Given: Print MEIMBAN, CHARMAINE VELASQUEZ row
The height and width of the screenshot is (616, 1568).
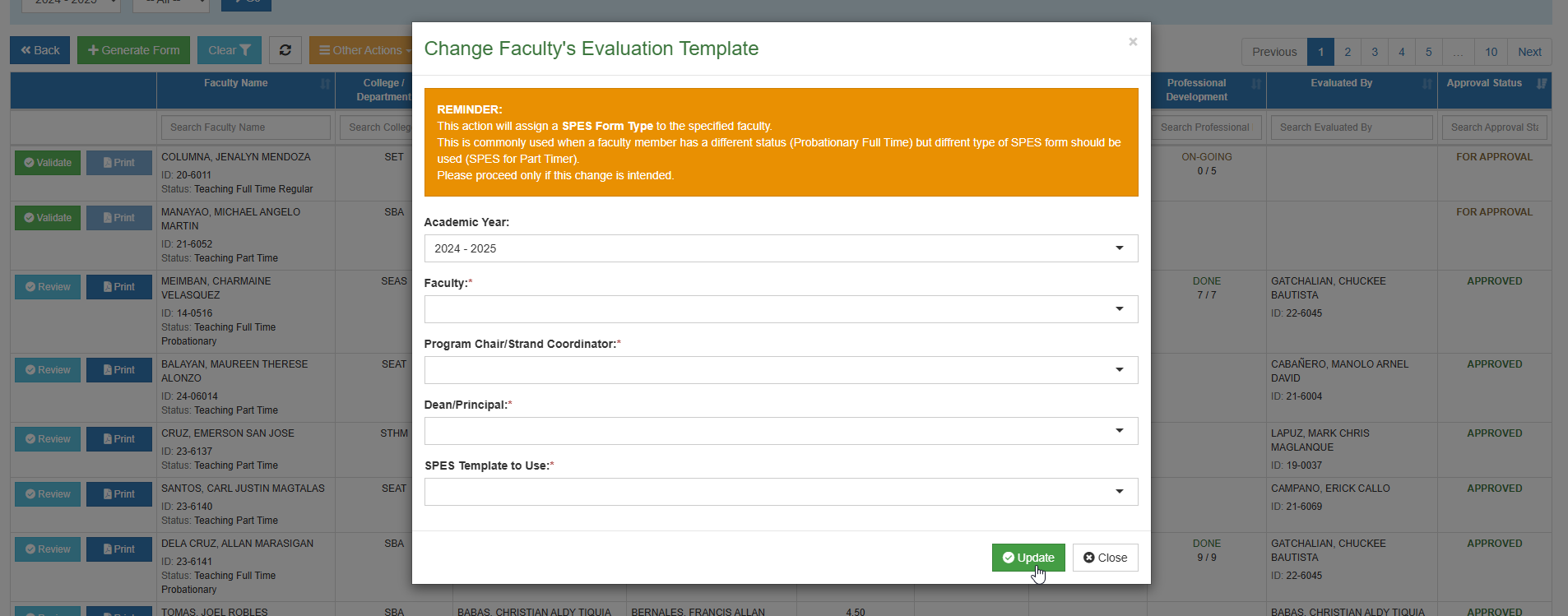Looking at the screenshot, I should tap(119, 287).
